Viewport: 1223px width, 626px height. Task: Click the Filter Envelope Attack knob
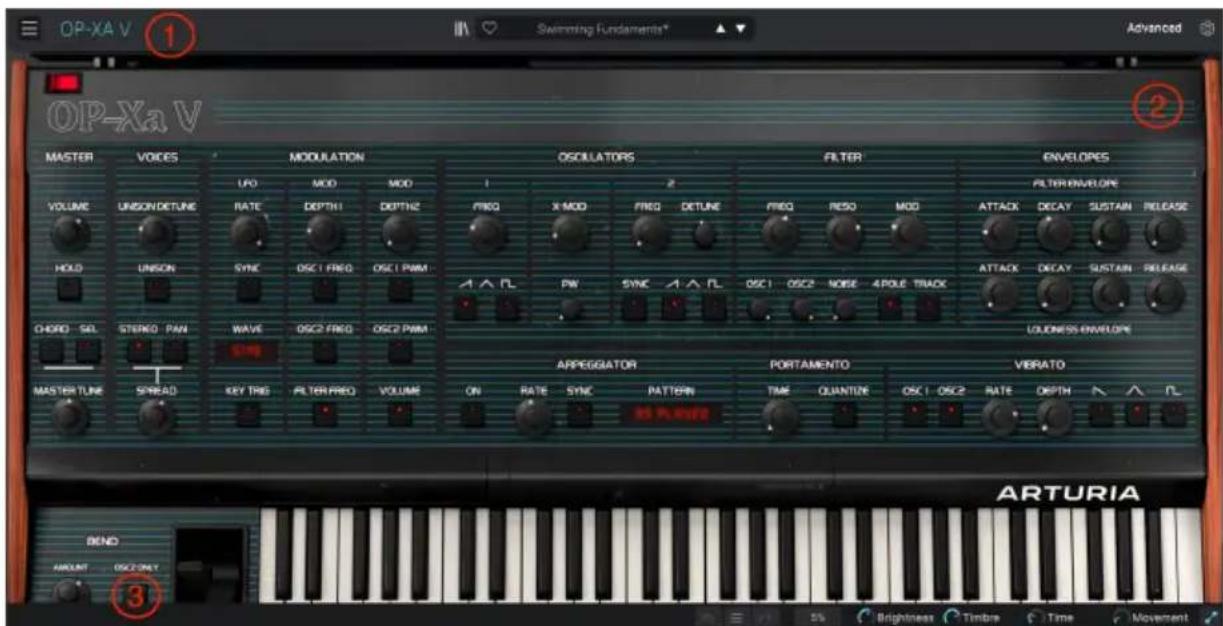pyautogui.click(x=999, y=233)
